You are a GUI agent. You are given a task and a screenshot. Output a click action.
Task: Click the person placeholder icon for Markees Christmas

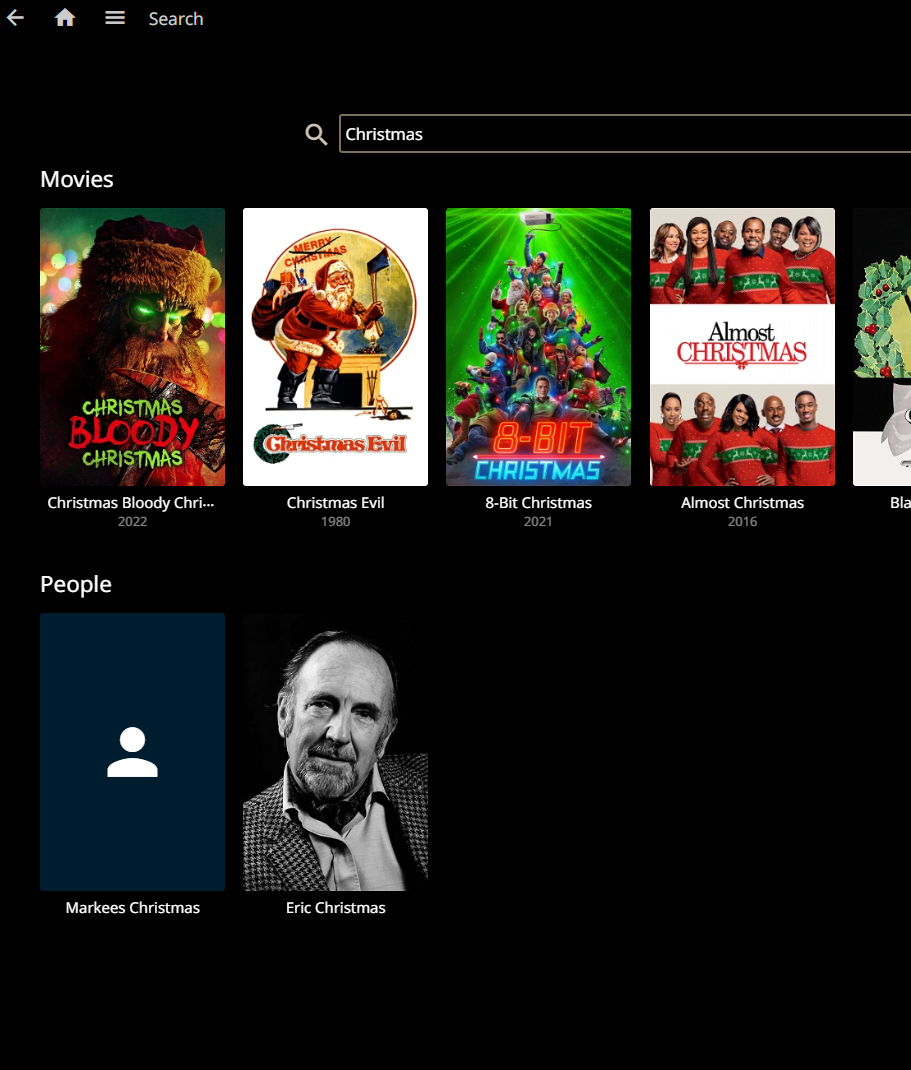pyautogui.click(x=132, y=752)
